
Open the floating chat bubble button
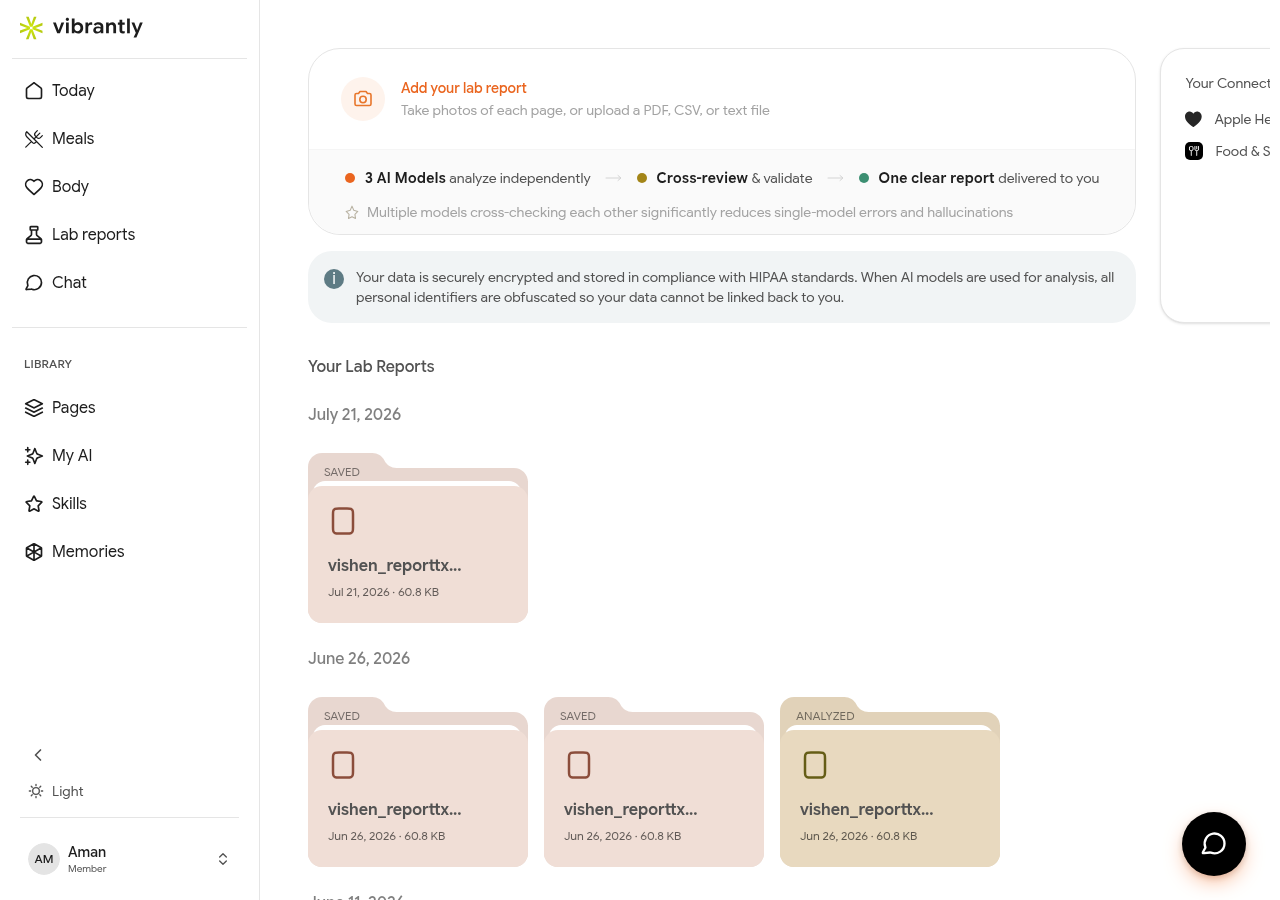tap(1214, 844)
